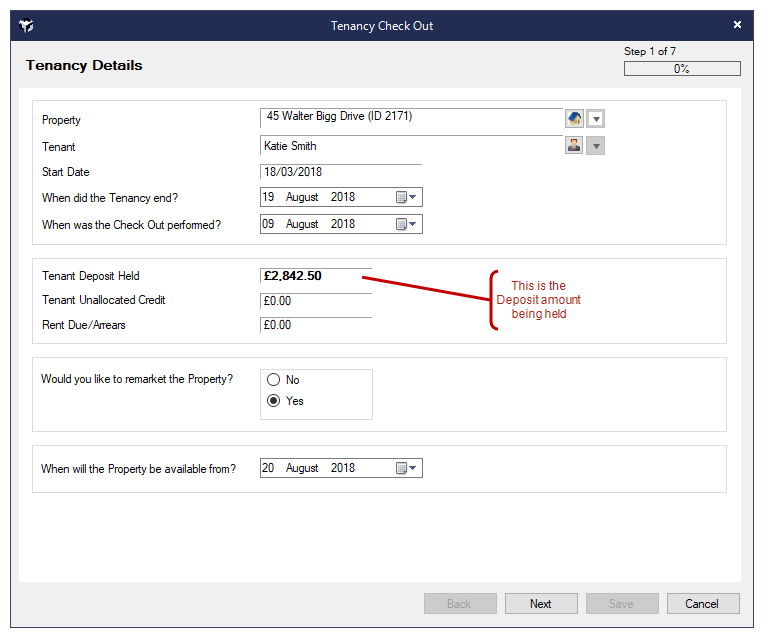Screen dimensions: 764x638
Task: Click the property house icon button
Action: pos(574,119)
